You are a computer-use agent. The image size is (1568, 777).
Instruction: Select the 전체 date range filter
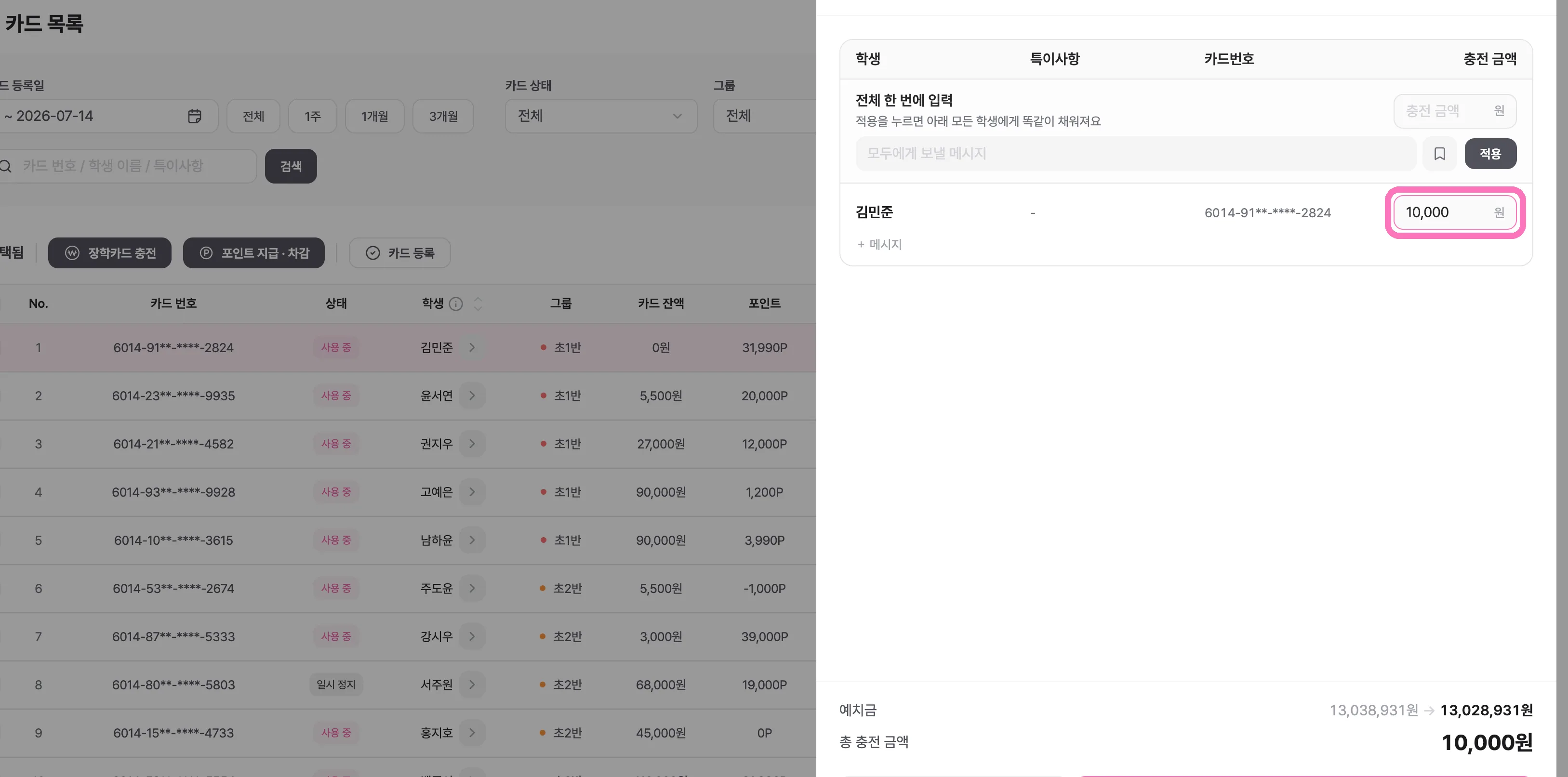253,116
